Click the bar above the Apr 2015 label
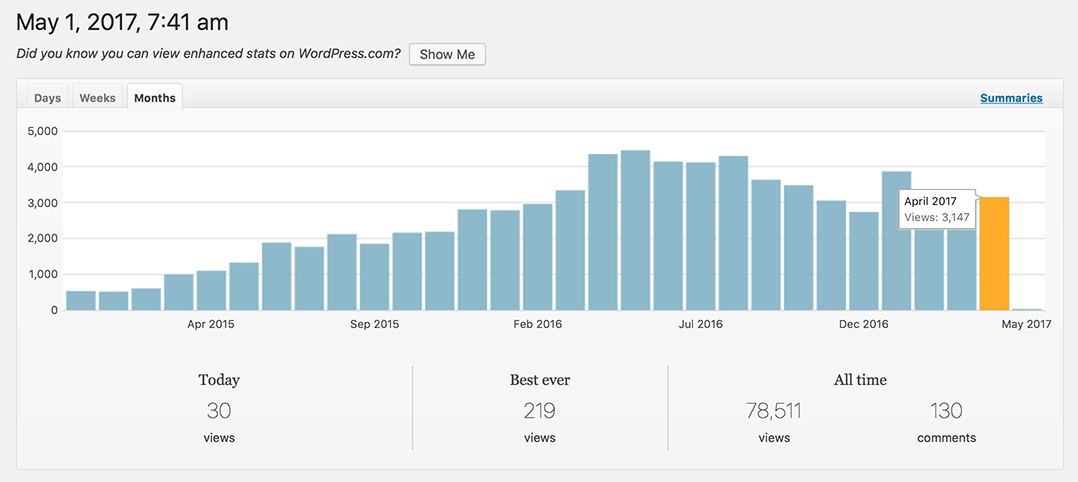This screenshot has width=1078, height=482. 211,290
